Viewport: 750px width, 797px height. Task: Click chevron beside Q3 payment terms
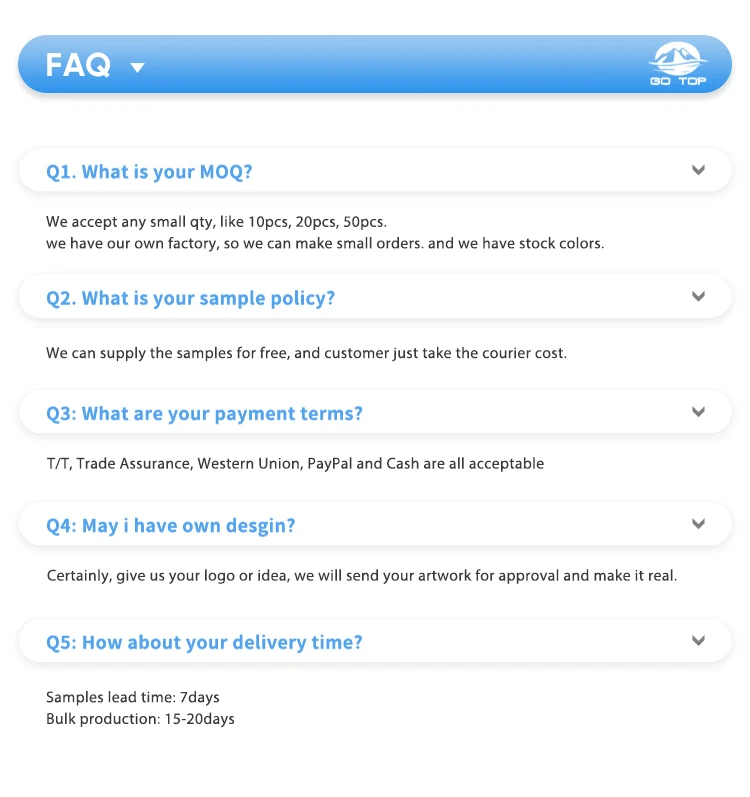coord(698,411)
